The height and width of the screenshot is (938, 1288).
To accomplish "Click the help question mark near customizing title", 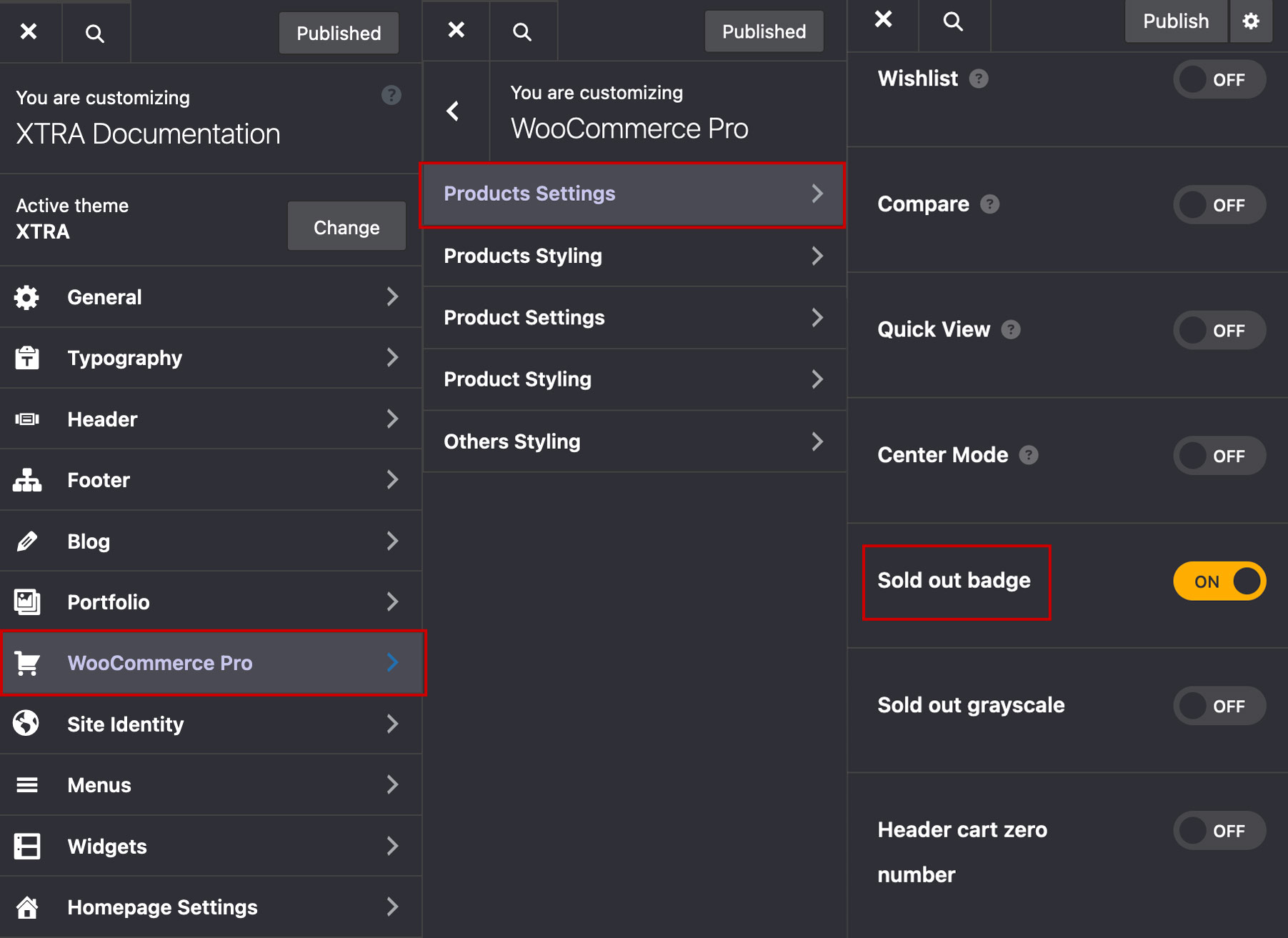I will 391,95.
